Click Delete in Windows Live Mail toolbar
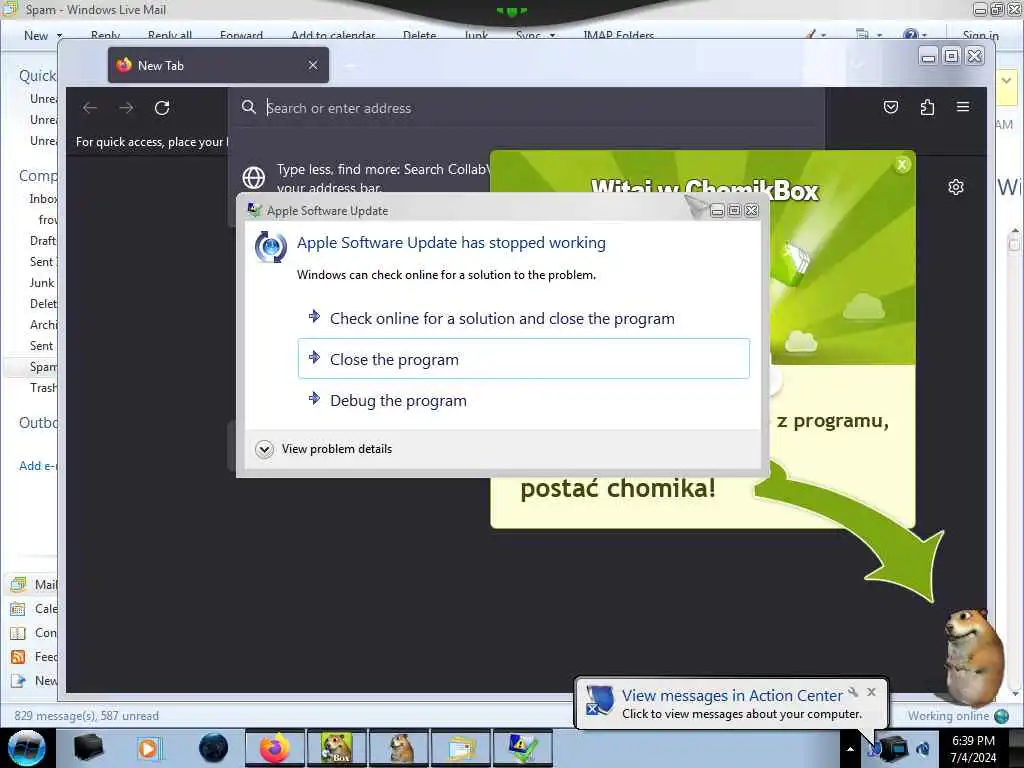The image size is (1024, 768). pyautogui.click(x=419, y=35)
